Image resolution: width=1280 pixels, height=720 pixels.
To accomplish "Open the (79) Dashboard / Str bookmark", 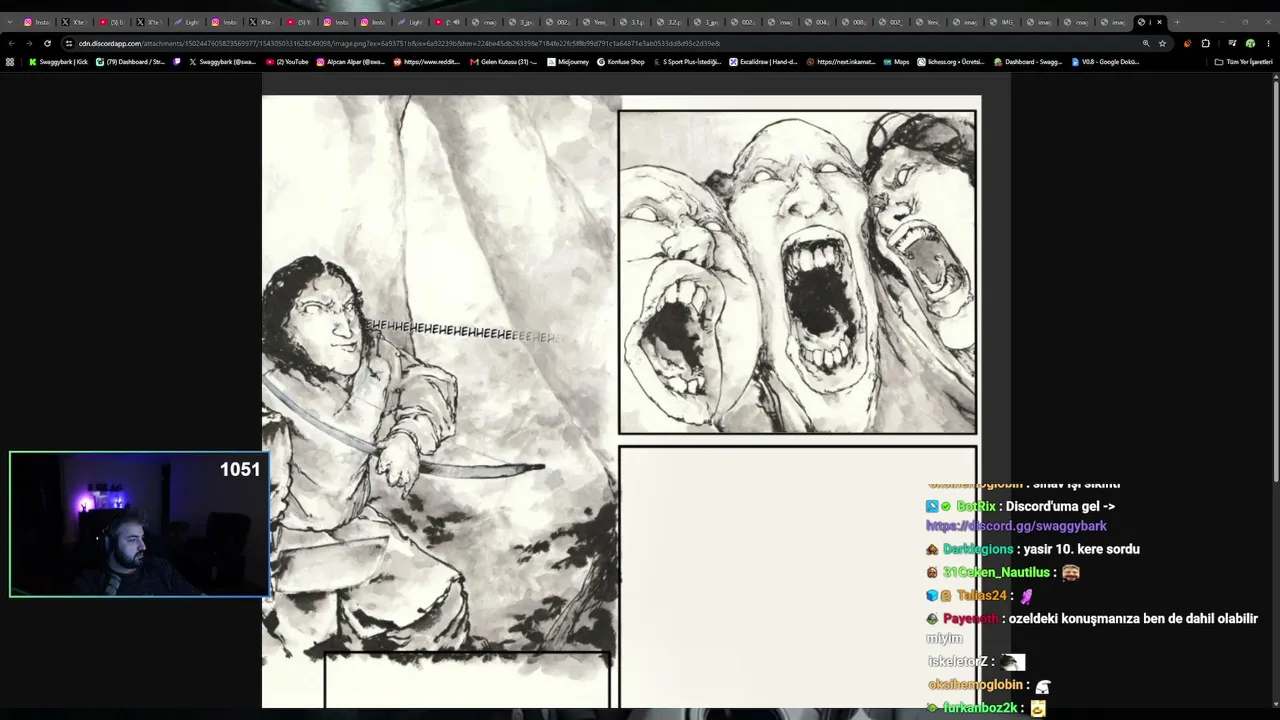I will [x=130, y=62].
